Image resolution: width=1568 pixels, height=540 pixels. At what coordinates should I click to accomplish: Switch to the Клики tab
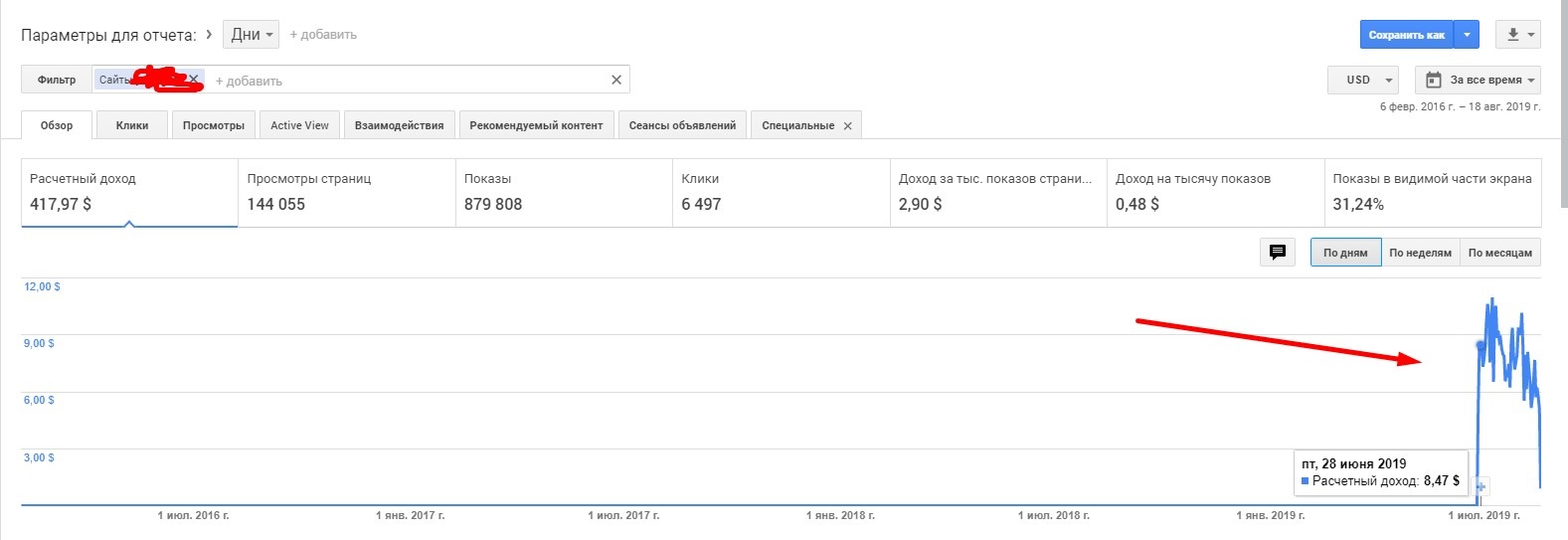tap(132, 125)
